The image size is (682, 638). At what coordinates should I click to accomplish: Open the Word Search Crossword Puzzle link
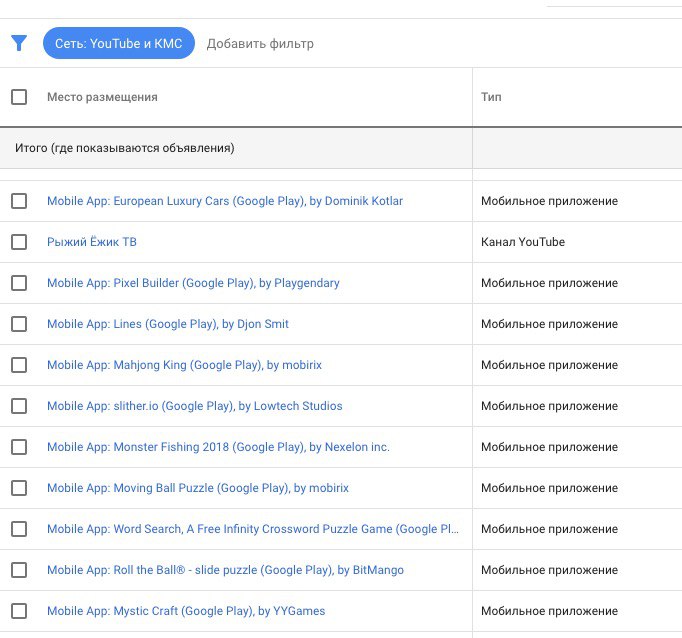(253, 529)
